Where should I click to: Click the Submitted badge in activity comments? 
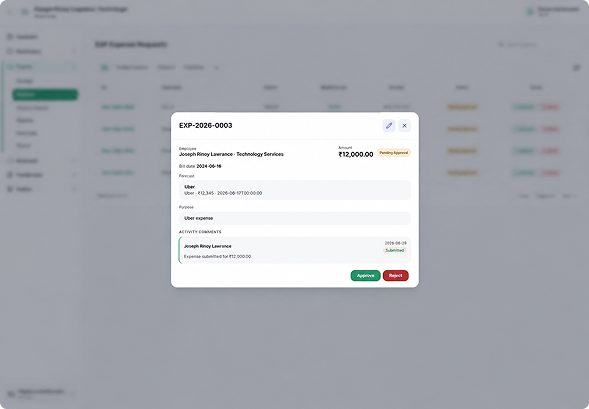pyautogui.click(x=395, y=250)
